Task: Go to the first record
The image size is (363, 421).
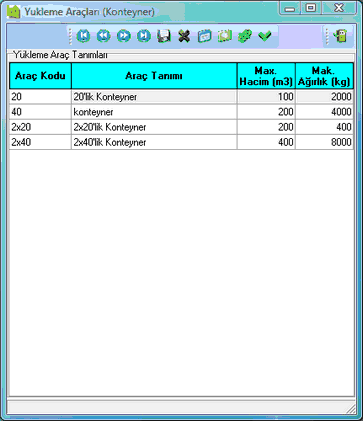Action: pos(83,36)
